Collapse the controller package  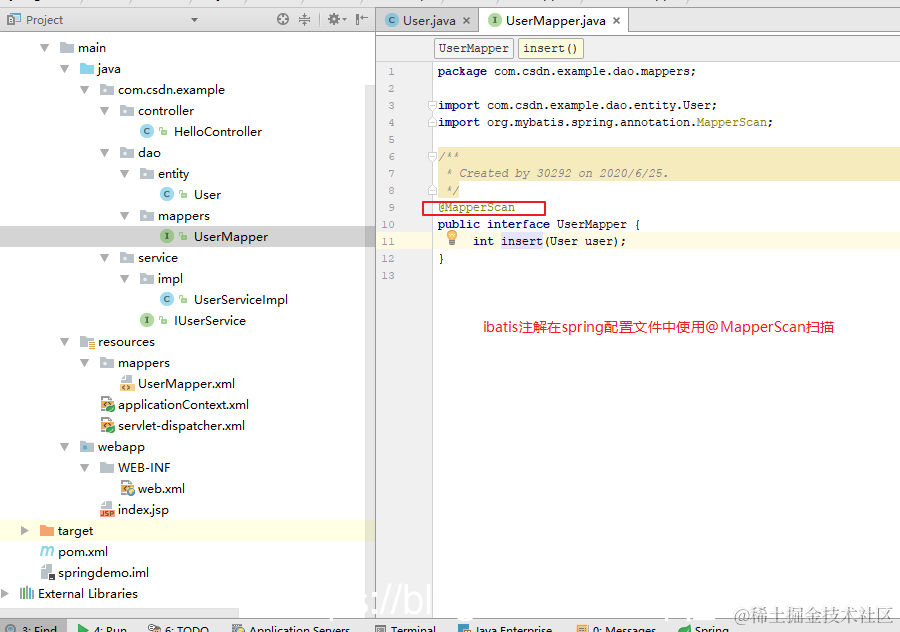104,111
